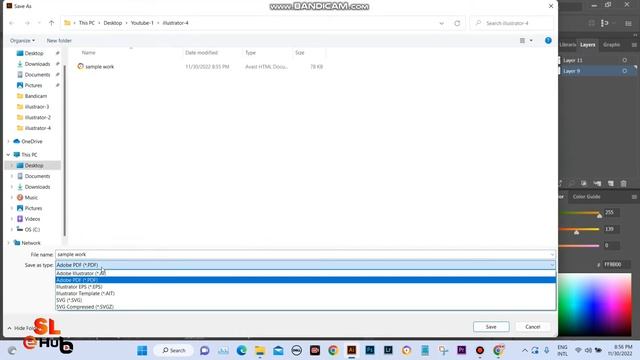
Task: Create a New folder
Action: (x=59, y=40)
